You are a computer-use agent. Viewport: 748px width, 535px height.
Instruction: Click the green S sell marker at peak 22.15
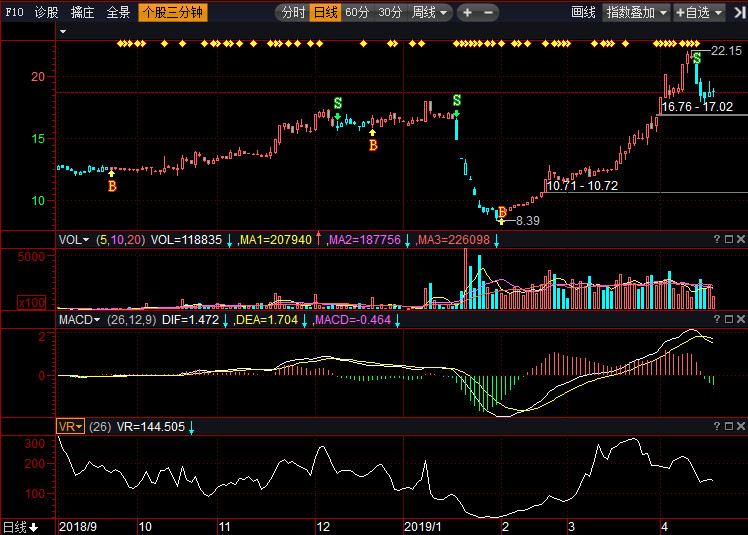pyautogui.click(x=696, y=58)
